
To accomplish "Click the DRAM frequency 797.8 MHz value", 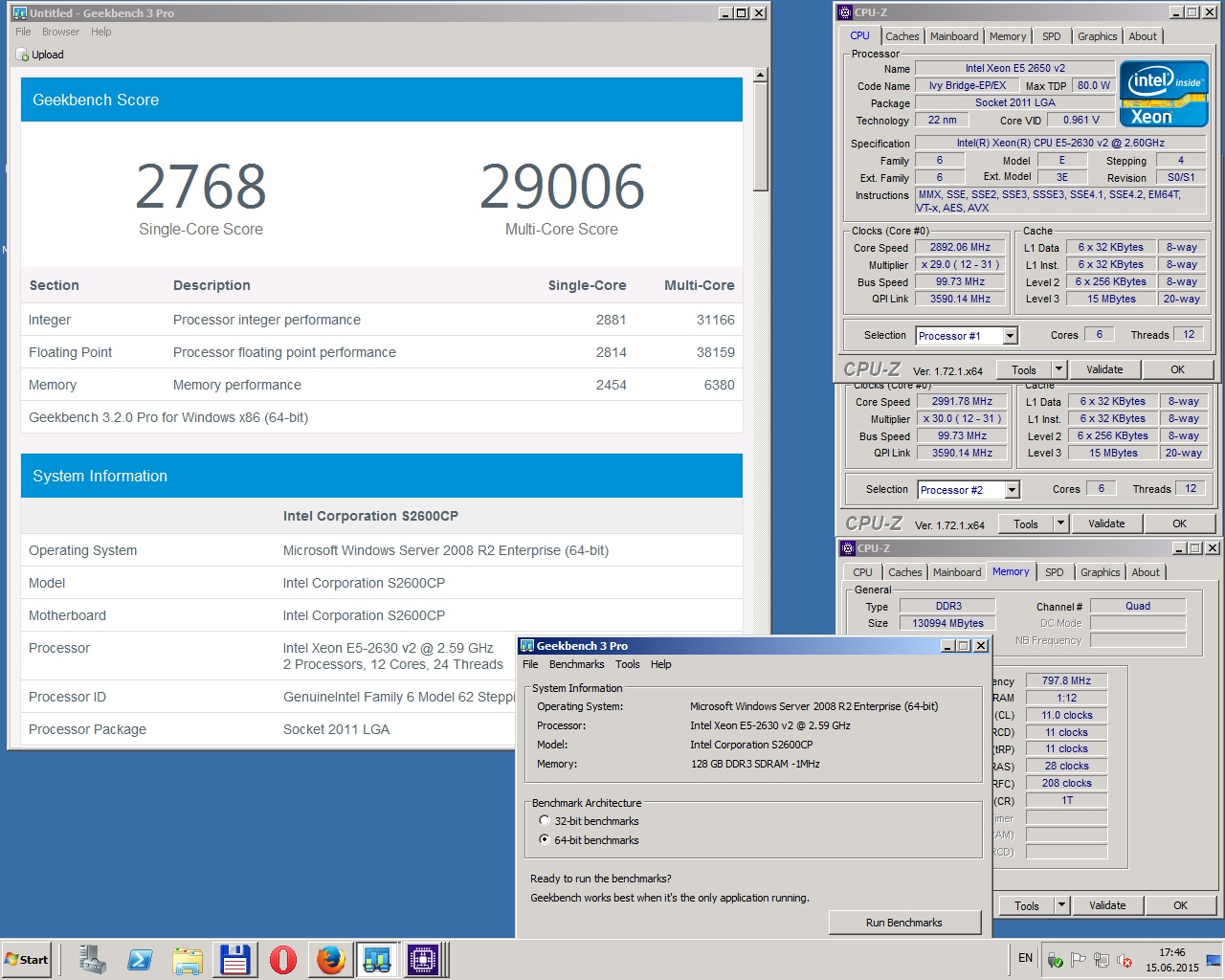I will [1066, 680].
